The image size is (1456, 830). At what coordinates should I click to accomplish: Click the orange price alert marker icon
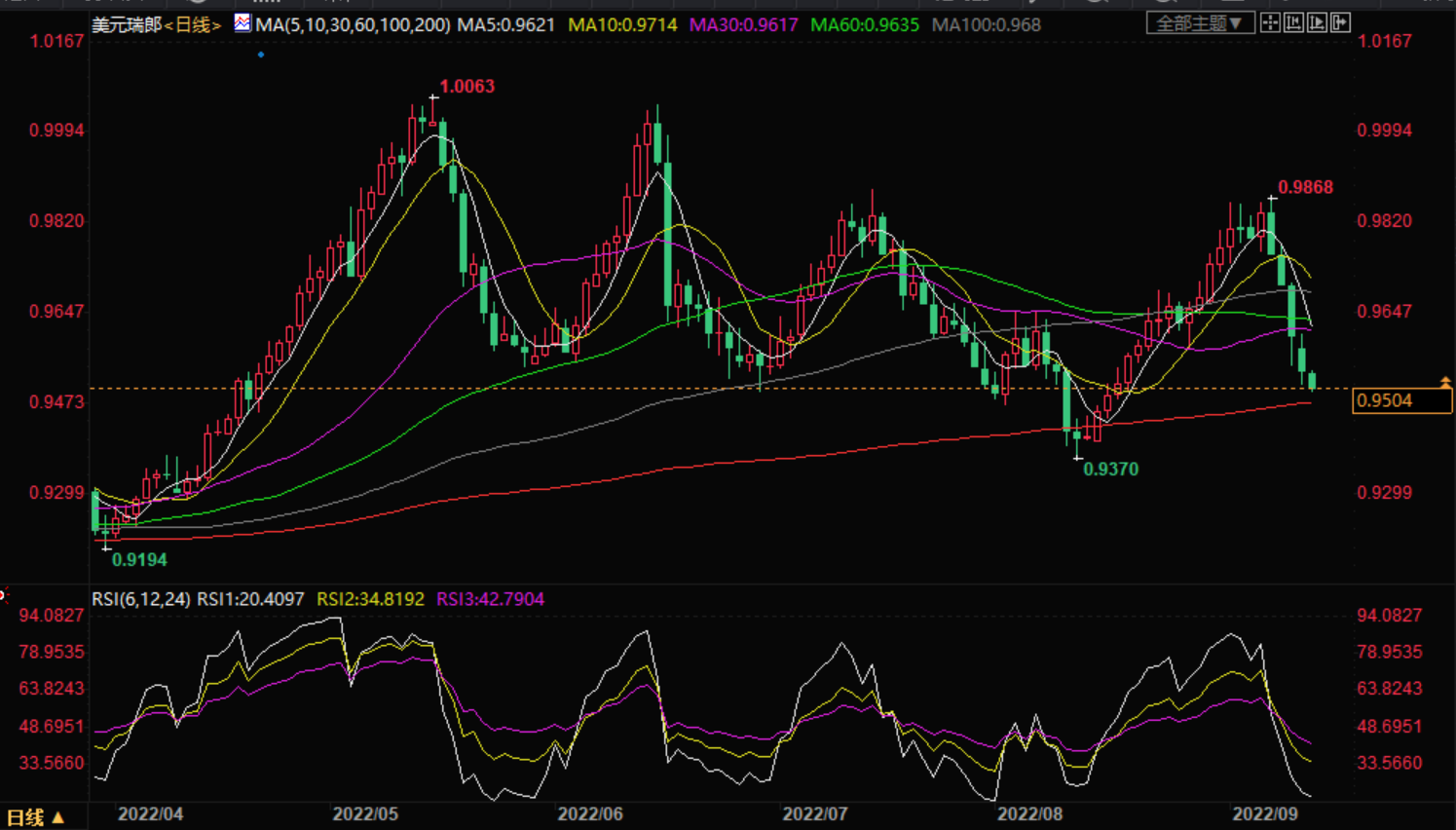click(1445, 382)
